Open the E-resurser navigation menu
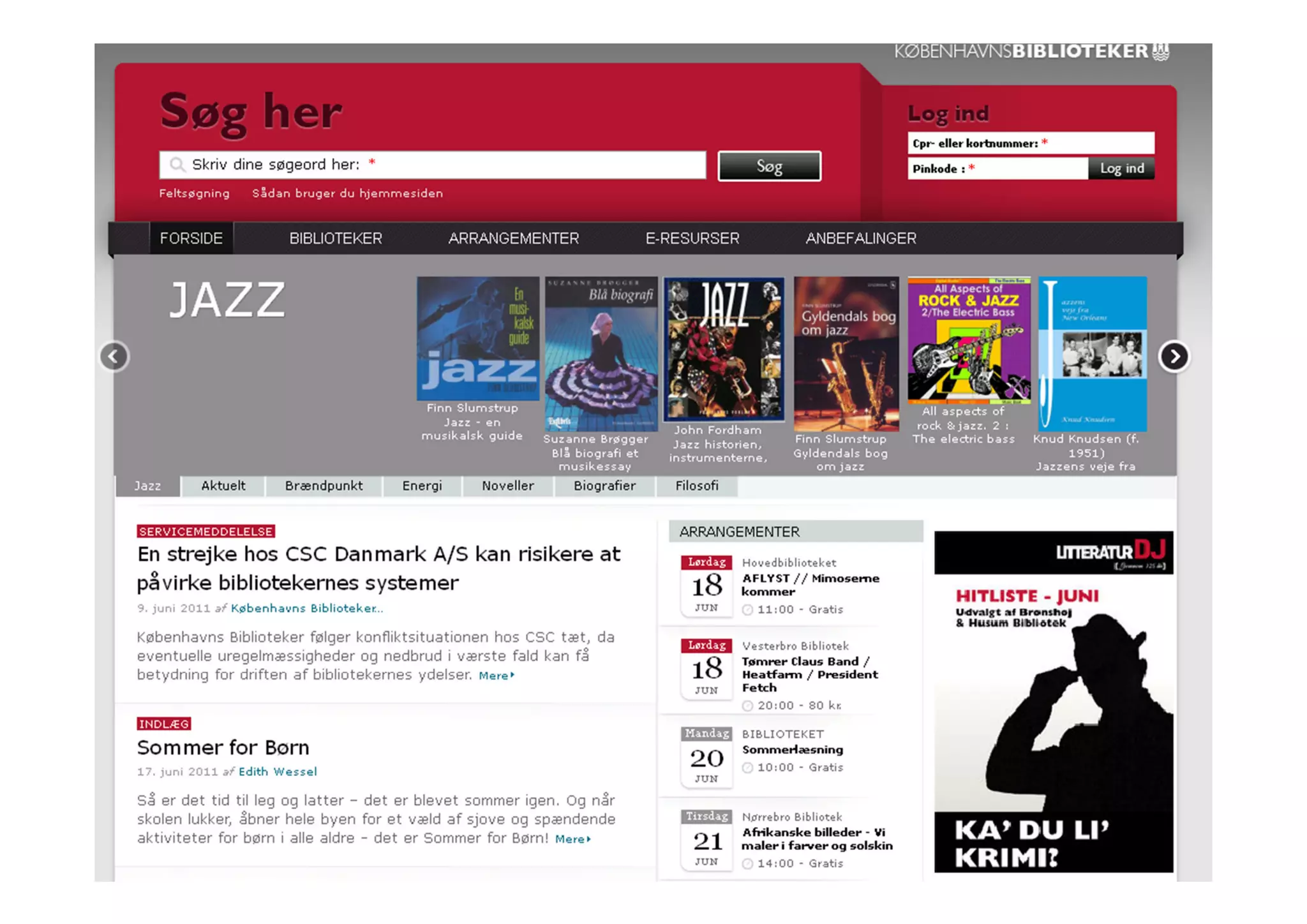1307x924 pixels. point(692,239)
